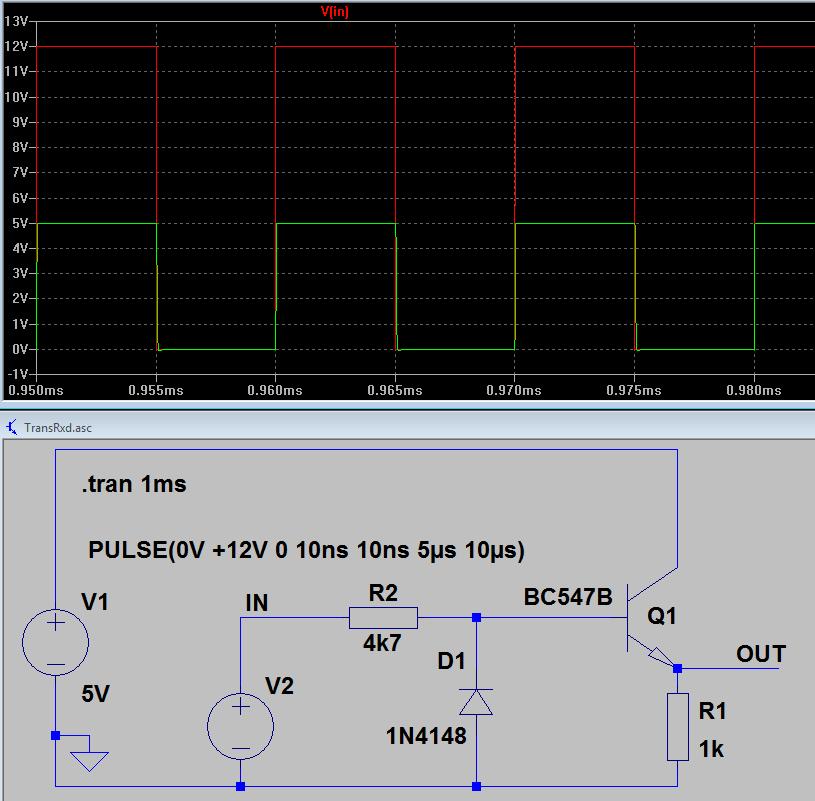Click the 5V vertical axis label
Image resolution: width=815 pixels, height=801 pixels.
tap(20, 223)
